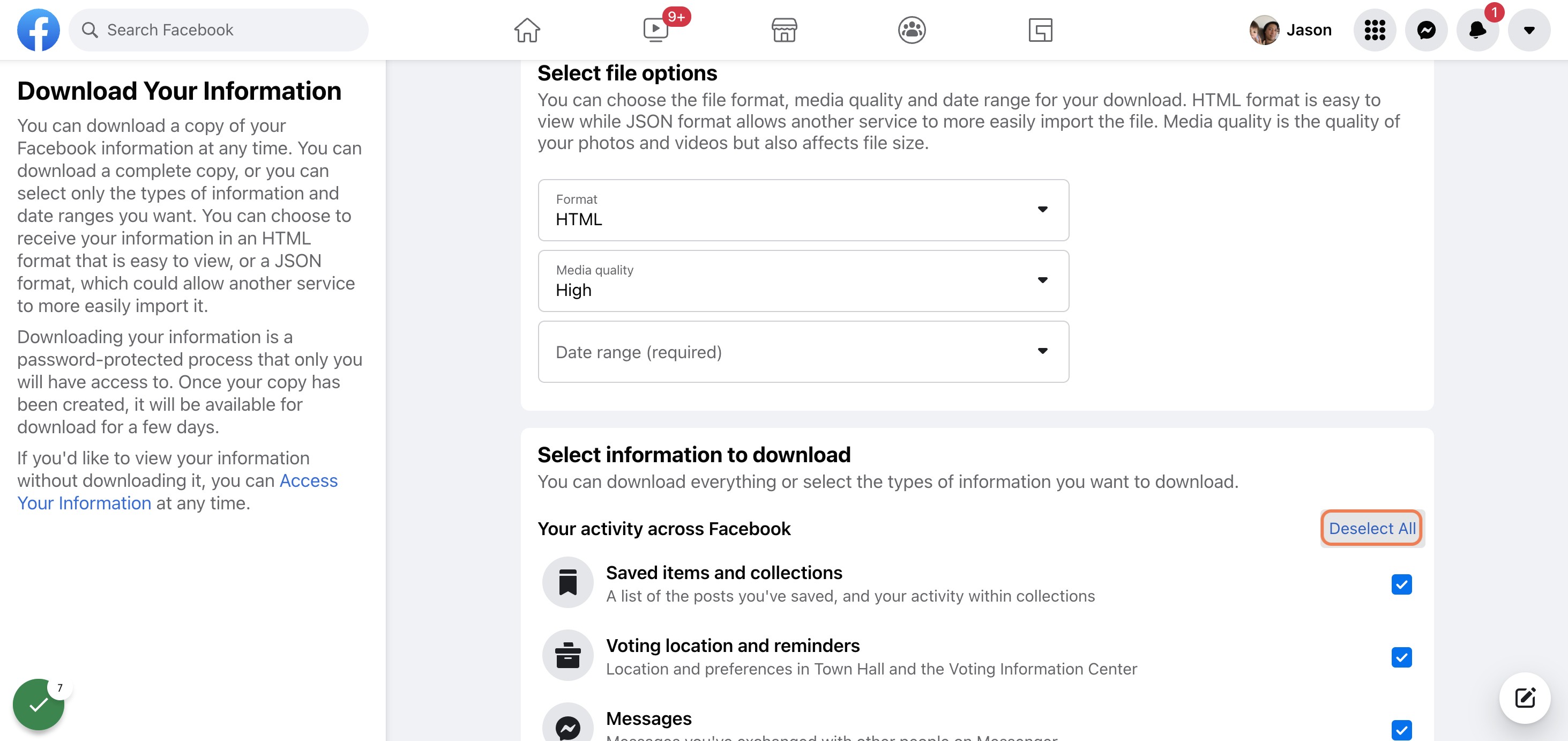The height and width of the screenshot is (741, 1568).
Task: Click the Jason profile name
Action: [x=1309, y=30]
